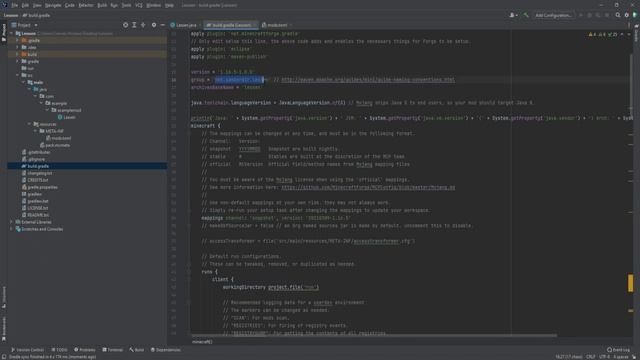This screenshot has width=640, height=360.
Task: Open Search Everywhere magnifier icon
Action: click(618, 15)
